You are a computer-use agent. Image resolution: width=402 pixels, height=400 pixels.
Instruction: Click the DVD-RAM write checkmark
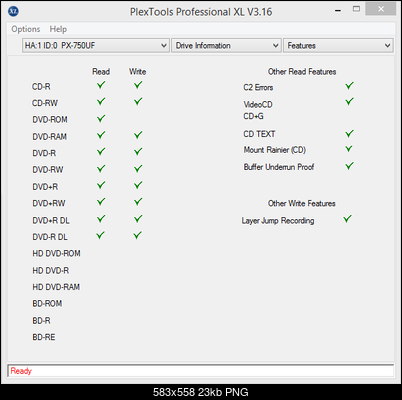[138, 135]
